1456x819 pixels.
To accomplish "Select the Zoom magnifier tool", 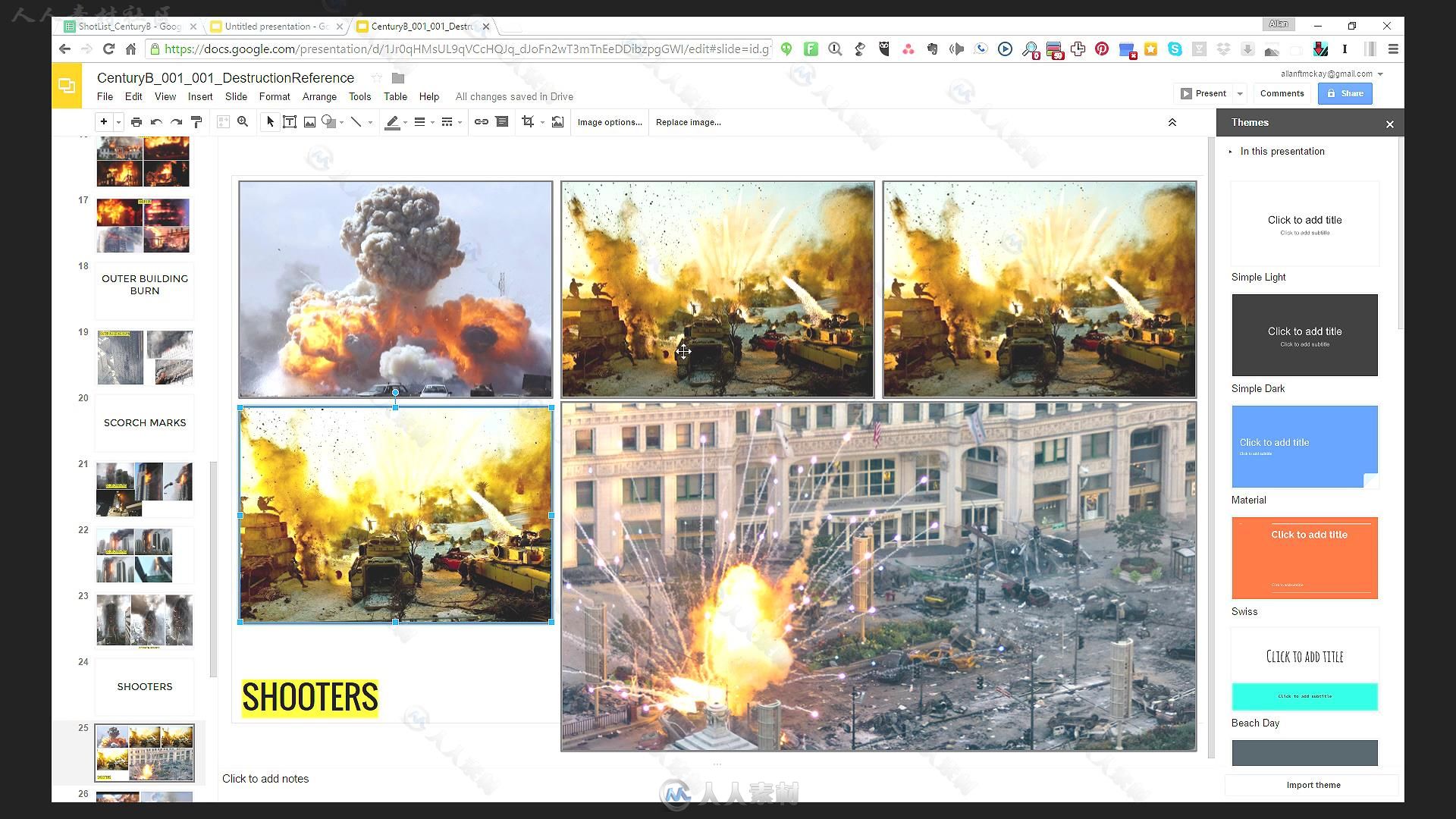I will (x=243, y=122).
